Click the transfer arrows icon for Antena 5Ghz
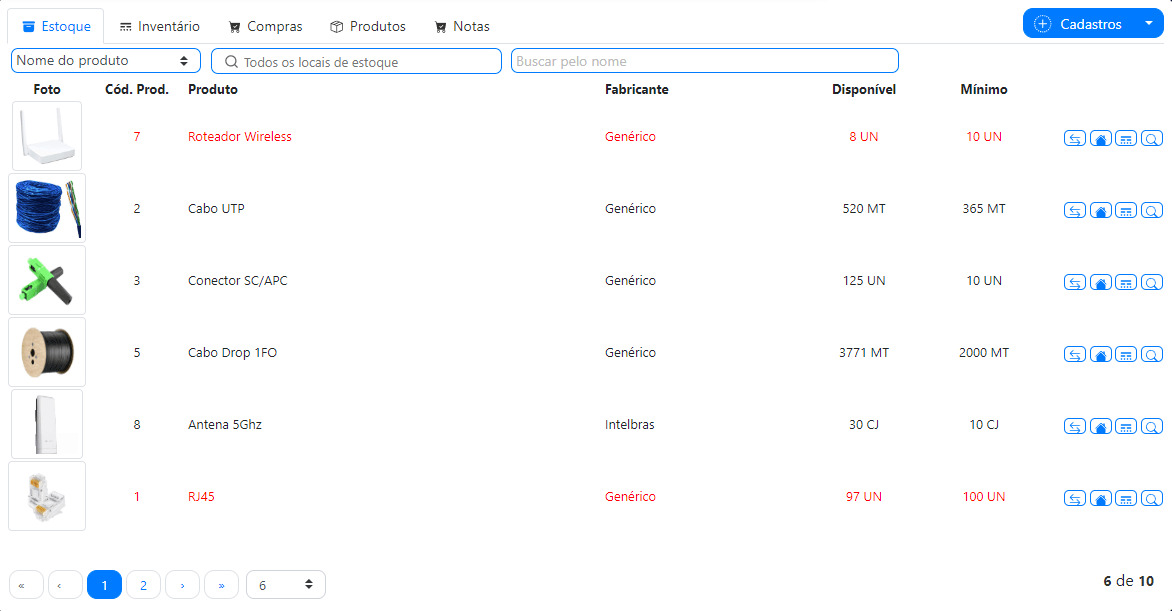Screen dimensions: 1172x611 pos(1074,427)
